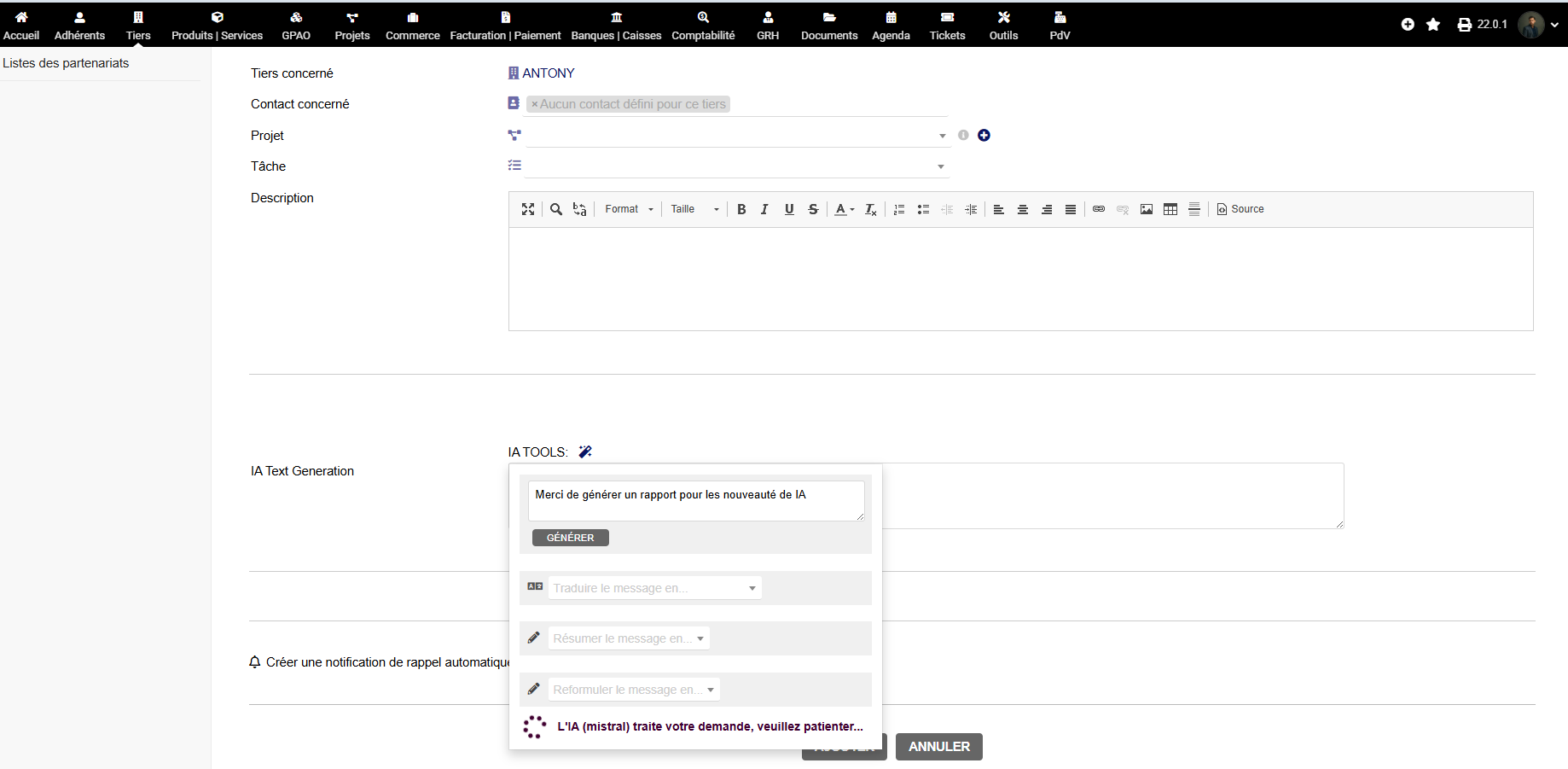Open the Produits | Services menu
1568x769 pixels.
tap(217, 26)
